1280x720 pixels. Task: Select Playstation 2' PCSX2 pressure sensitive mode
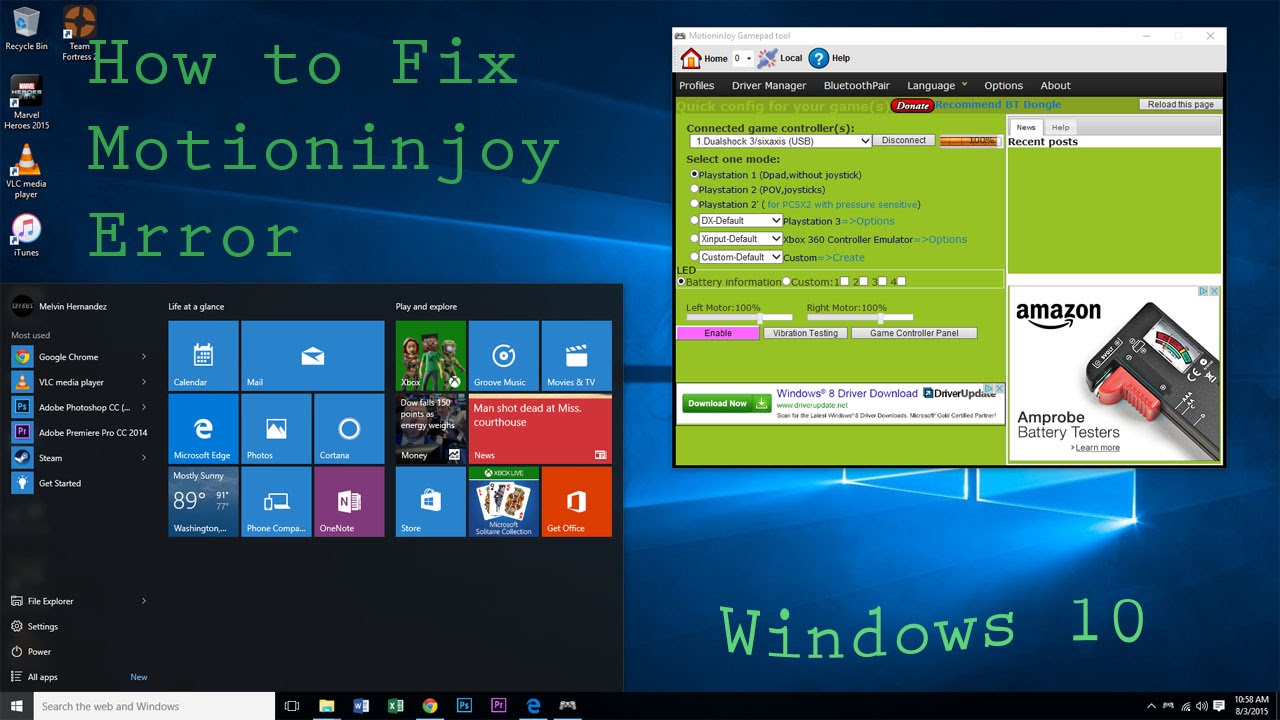695,203
